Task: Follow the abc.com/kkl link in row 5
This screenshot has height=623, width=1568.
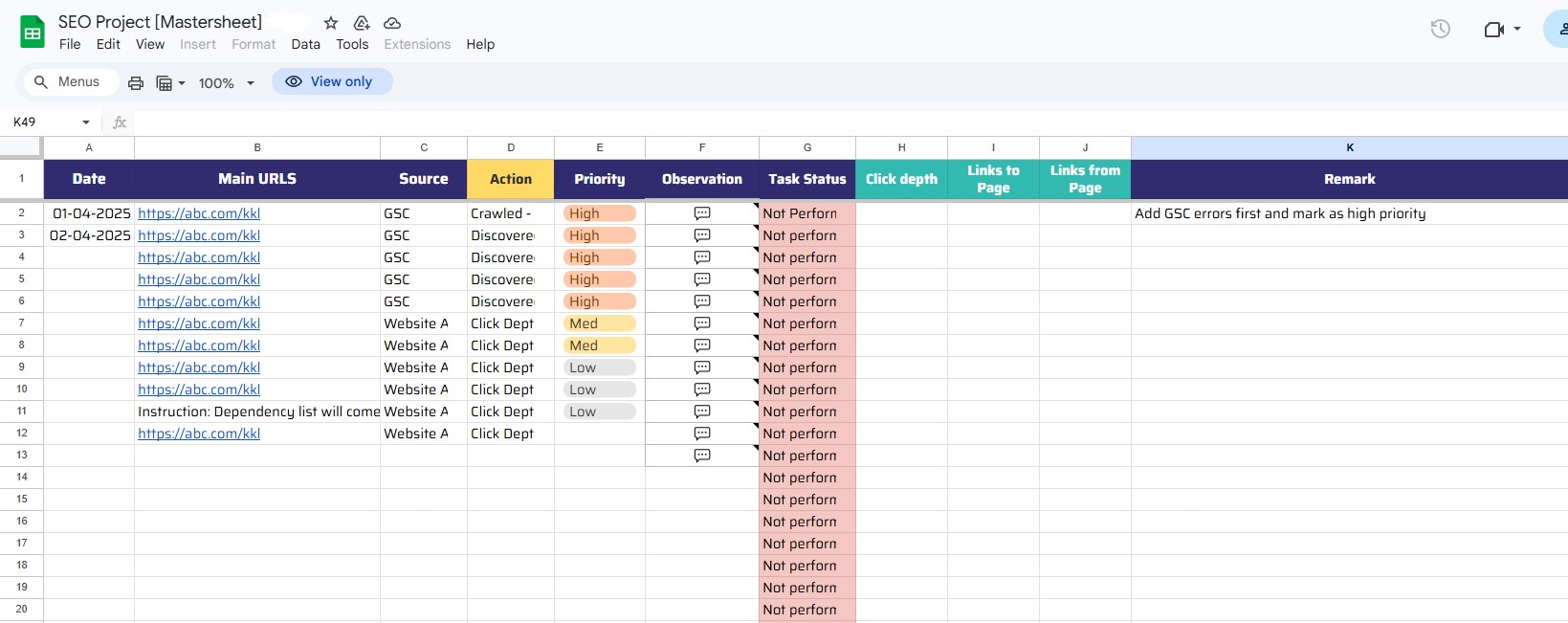Action: click(x=199, y=279)
